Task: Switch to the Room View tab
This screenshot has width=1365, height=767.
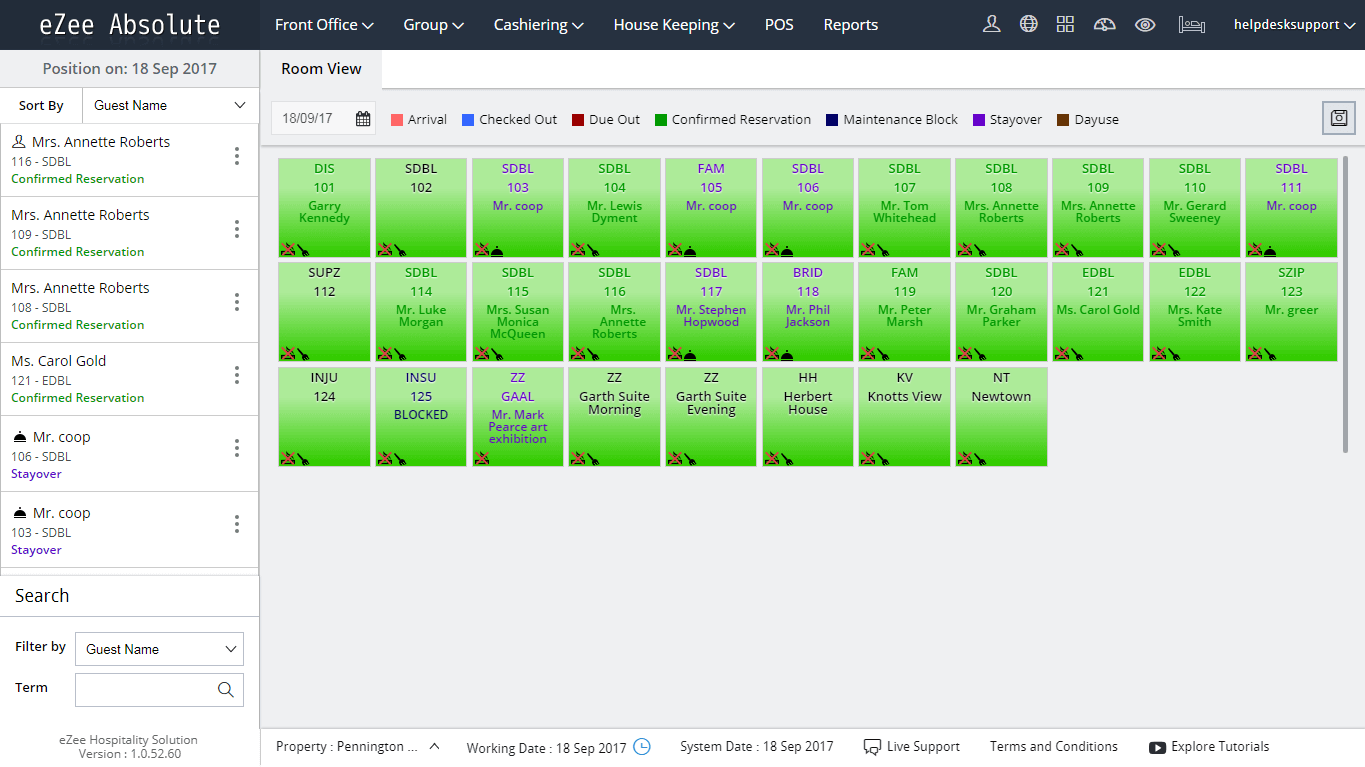Action: click(321, 68)
